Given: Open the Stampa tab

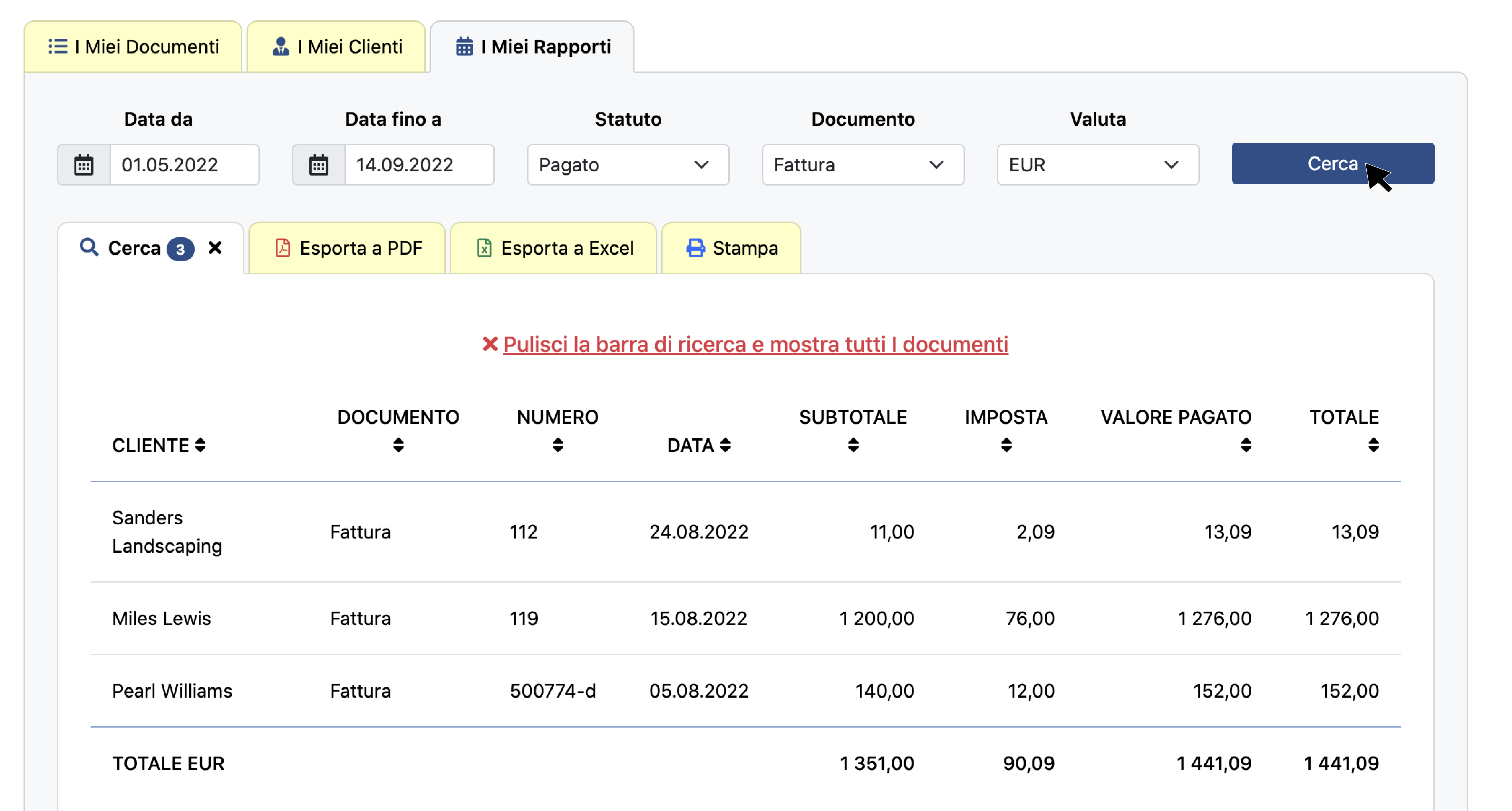Looking at the screenshot, I should (x=731, y=248).
